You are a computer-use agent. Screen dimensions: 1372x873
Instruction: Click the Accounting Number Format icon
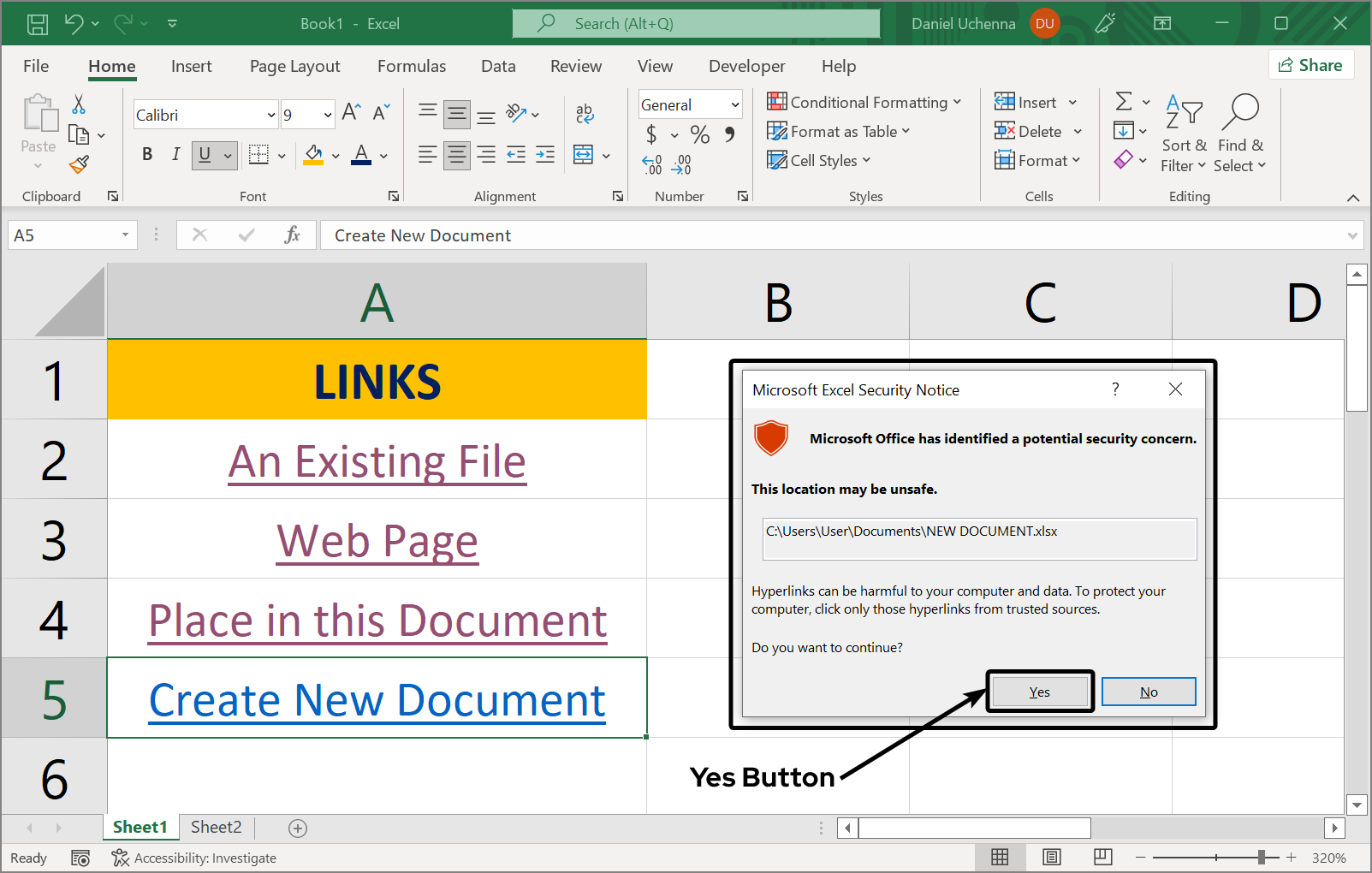[x=652, y=135]
